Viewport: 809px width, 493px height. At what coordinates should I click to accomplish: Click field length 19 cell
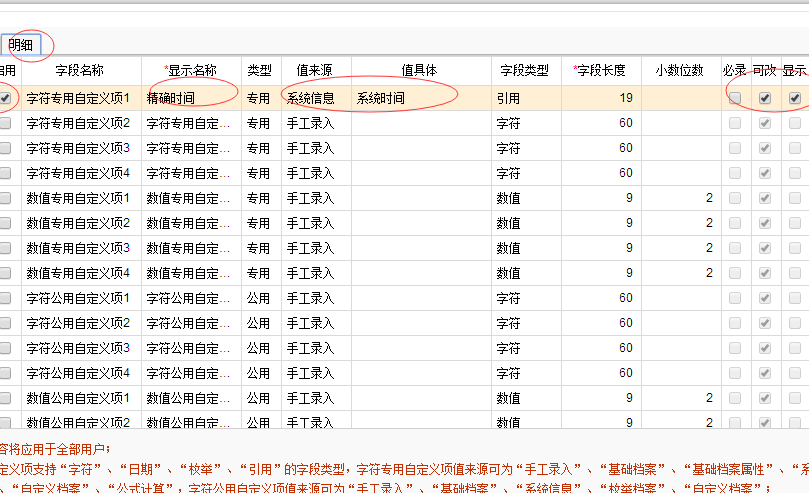click(x=600, y=98)
